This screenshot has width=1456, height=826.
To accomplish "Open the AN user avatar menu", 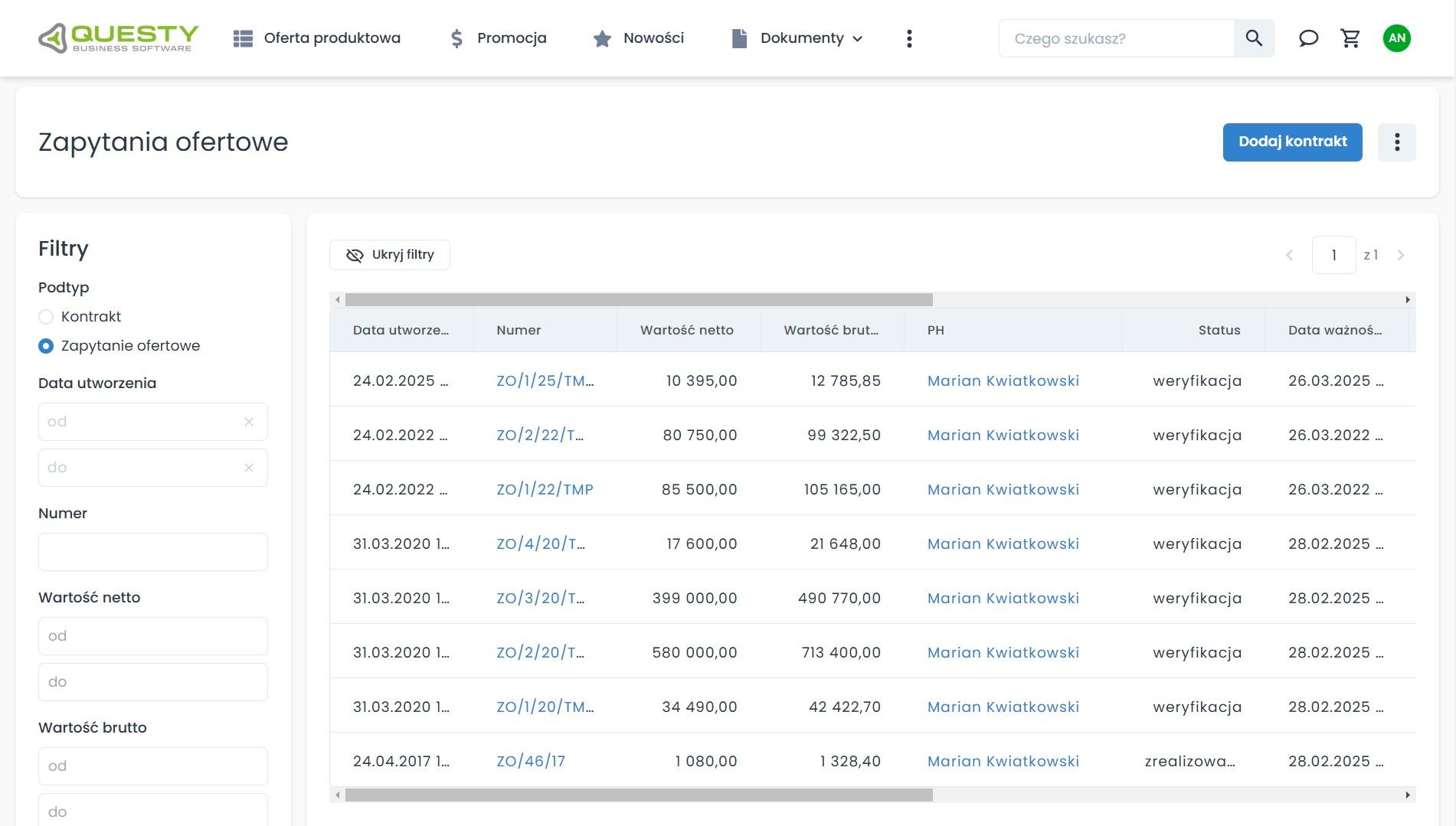I will pyautogui.click(x=1396, y=38).
